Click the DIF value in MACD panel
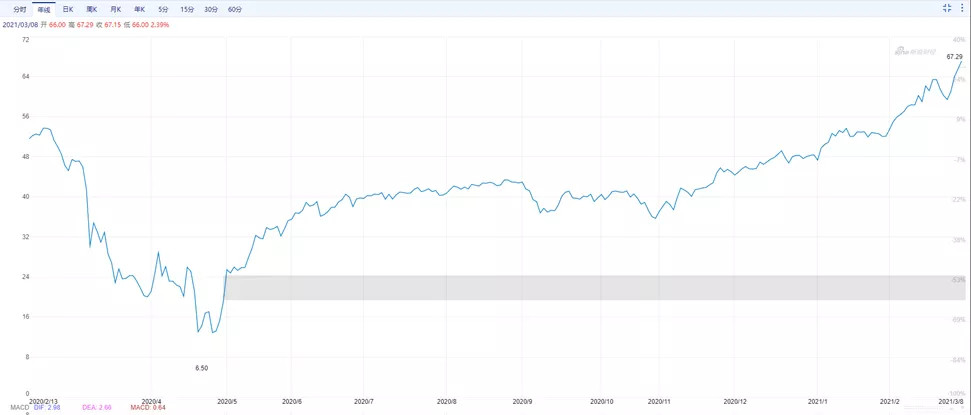 (x=47, y=407)
